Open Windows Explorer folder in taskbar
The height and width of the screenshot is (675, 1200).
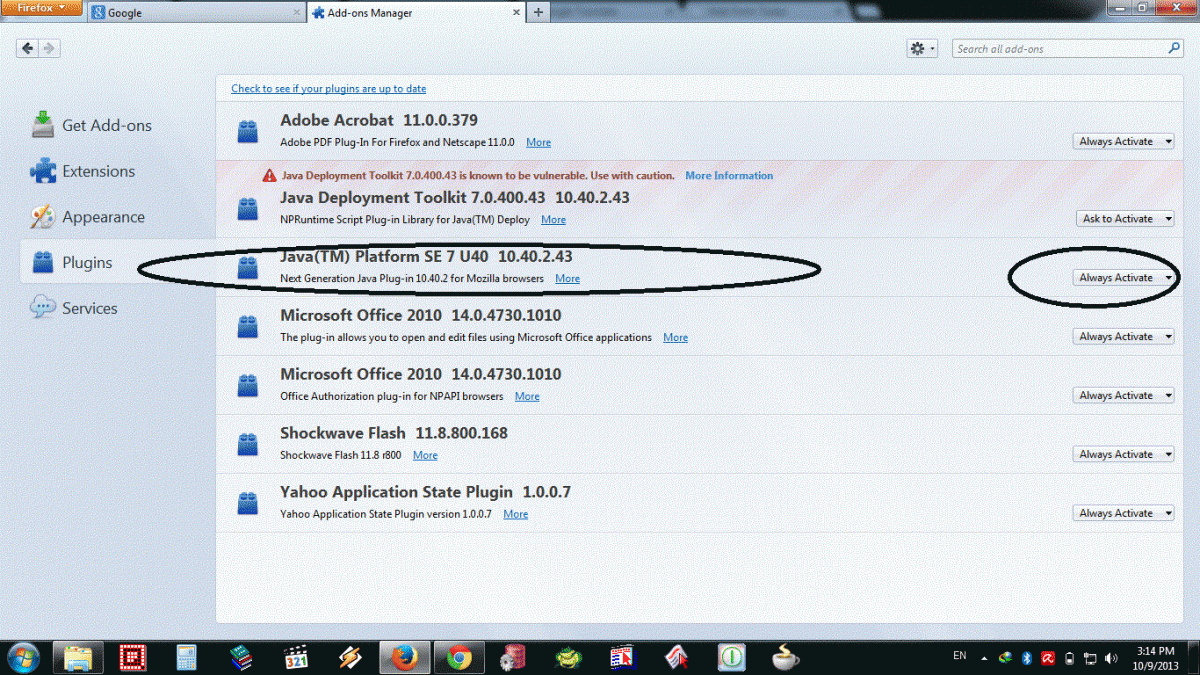[79, 657]
